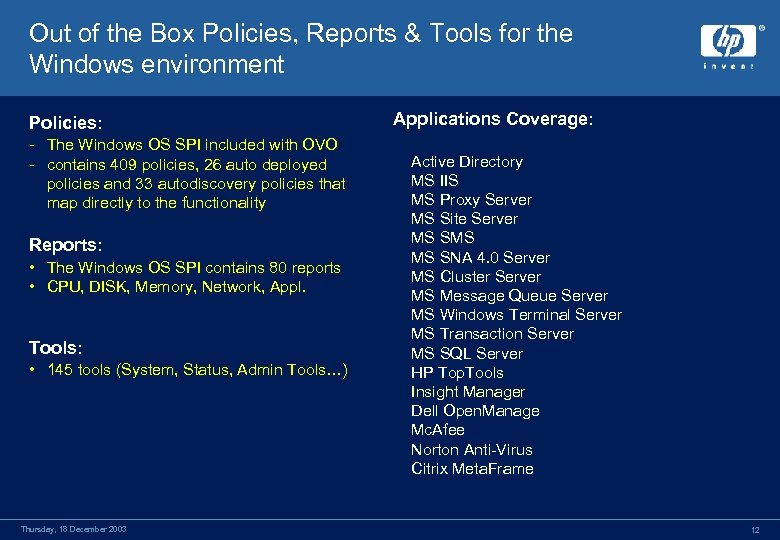Click the footer date 'Thursday, 18 December 2003'
Viewport: 780px width, 540px height.
pos(73,529)
